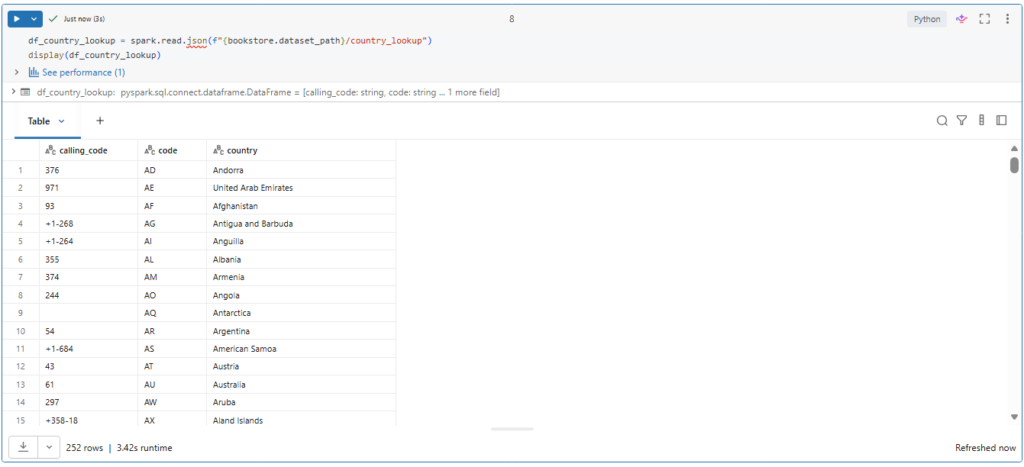Screen dimensions: 1024x467
Task: Select the country column header
Action: point(241,151)
